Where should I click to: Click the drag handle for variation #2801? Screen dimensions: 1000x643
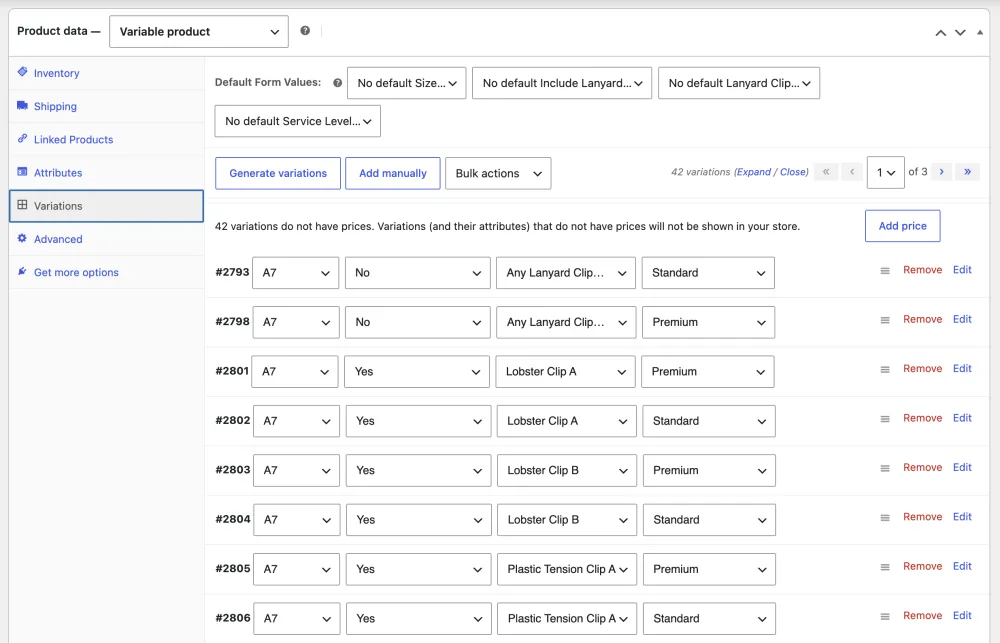885,369
